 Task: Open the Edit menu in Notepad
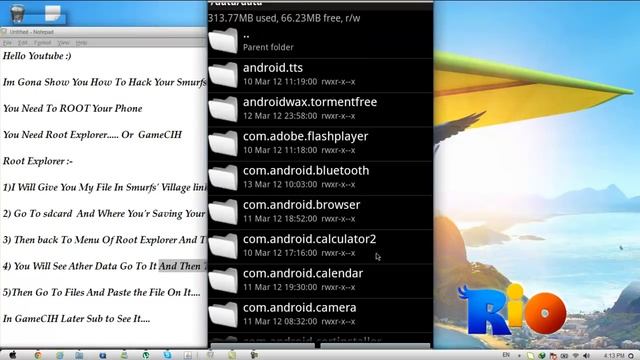click(x=22, y=42)
